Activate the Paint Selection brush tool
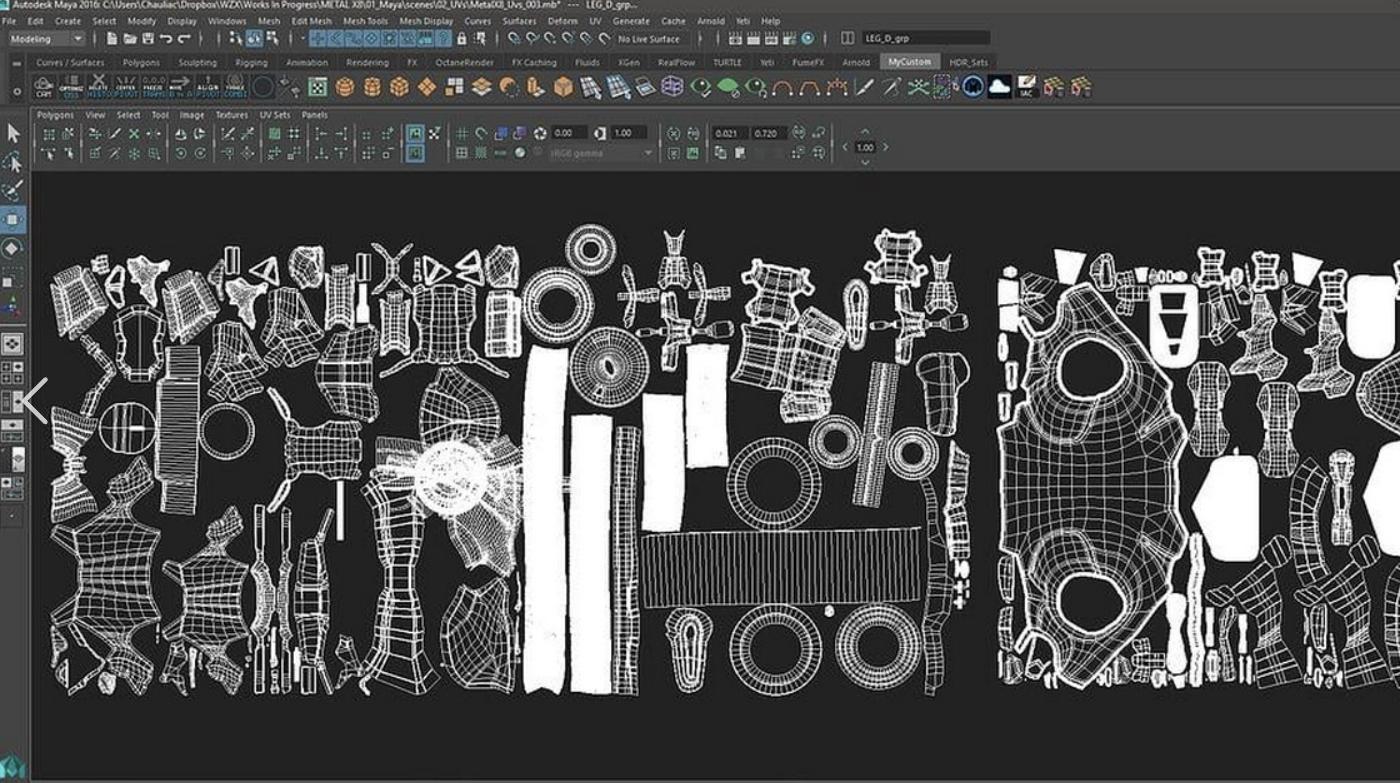The height and width of the screenshot is (783, 1400). (x=14, y=190)
